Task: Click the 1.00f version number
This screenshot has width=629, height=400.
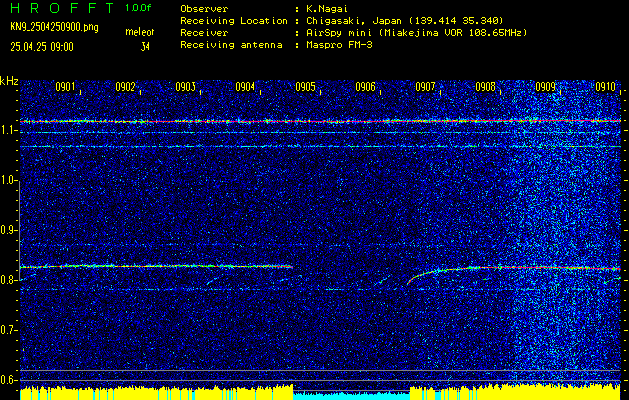Action: click(x=138, y=8)
